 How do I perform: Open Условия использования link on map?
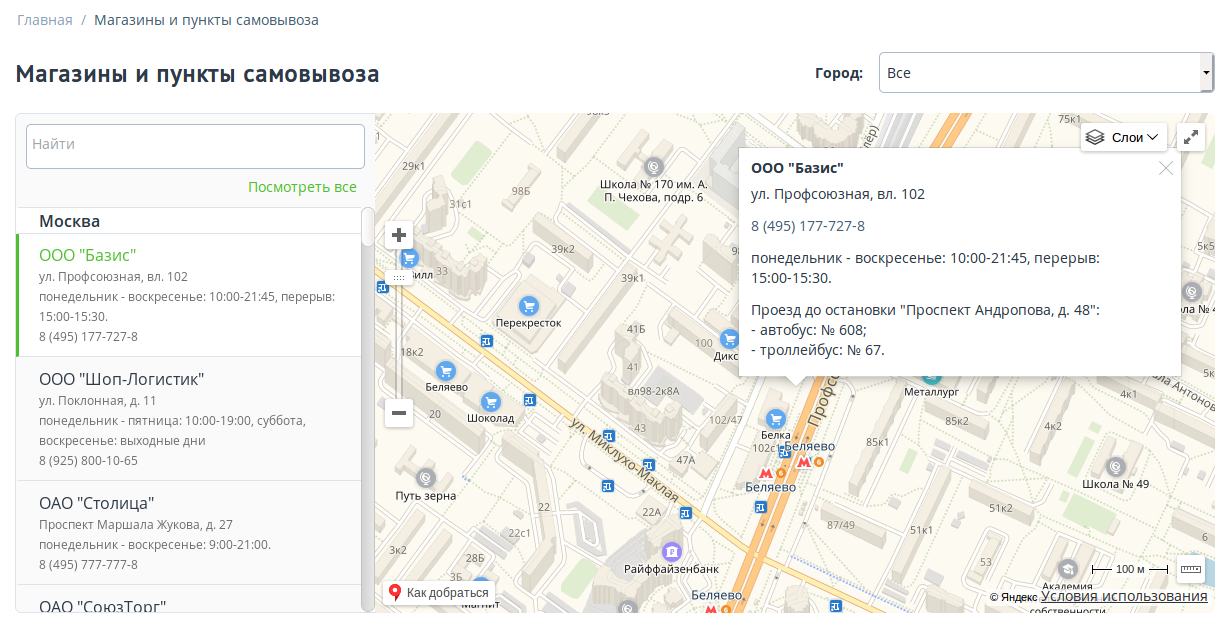coord(1123,597)
